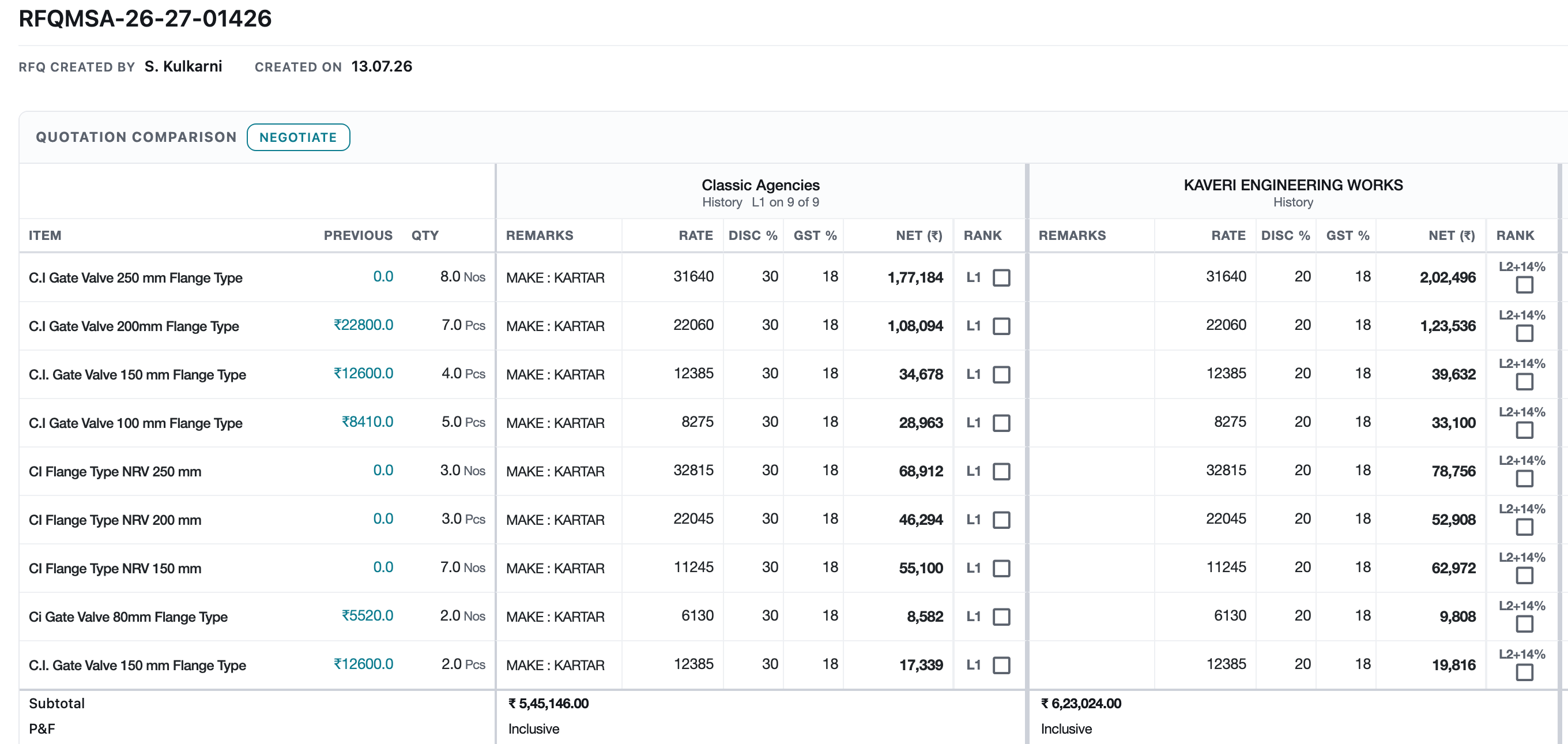Select item Ci Gate Valve 80mm Flange Type
Image resolution: width=1568 pixels, height=744 pixels.
click(128, 617)
